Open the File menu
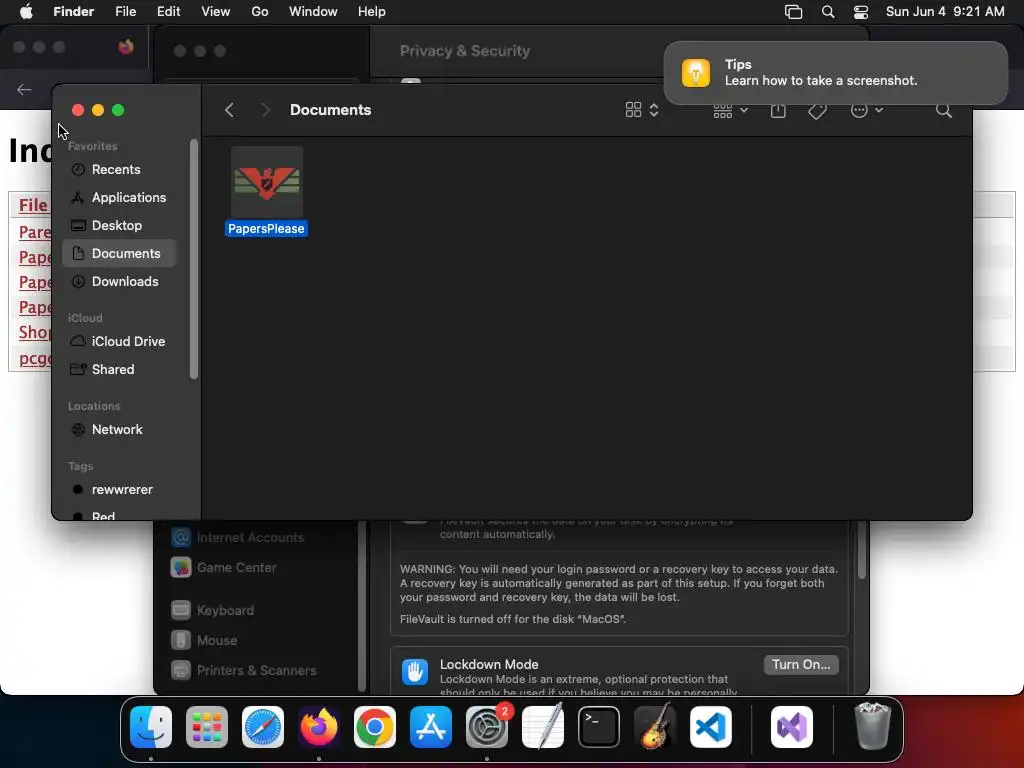 [x=125, y=12]
